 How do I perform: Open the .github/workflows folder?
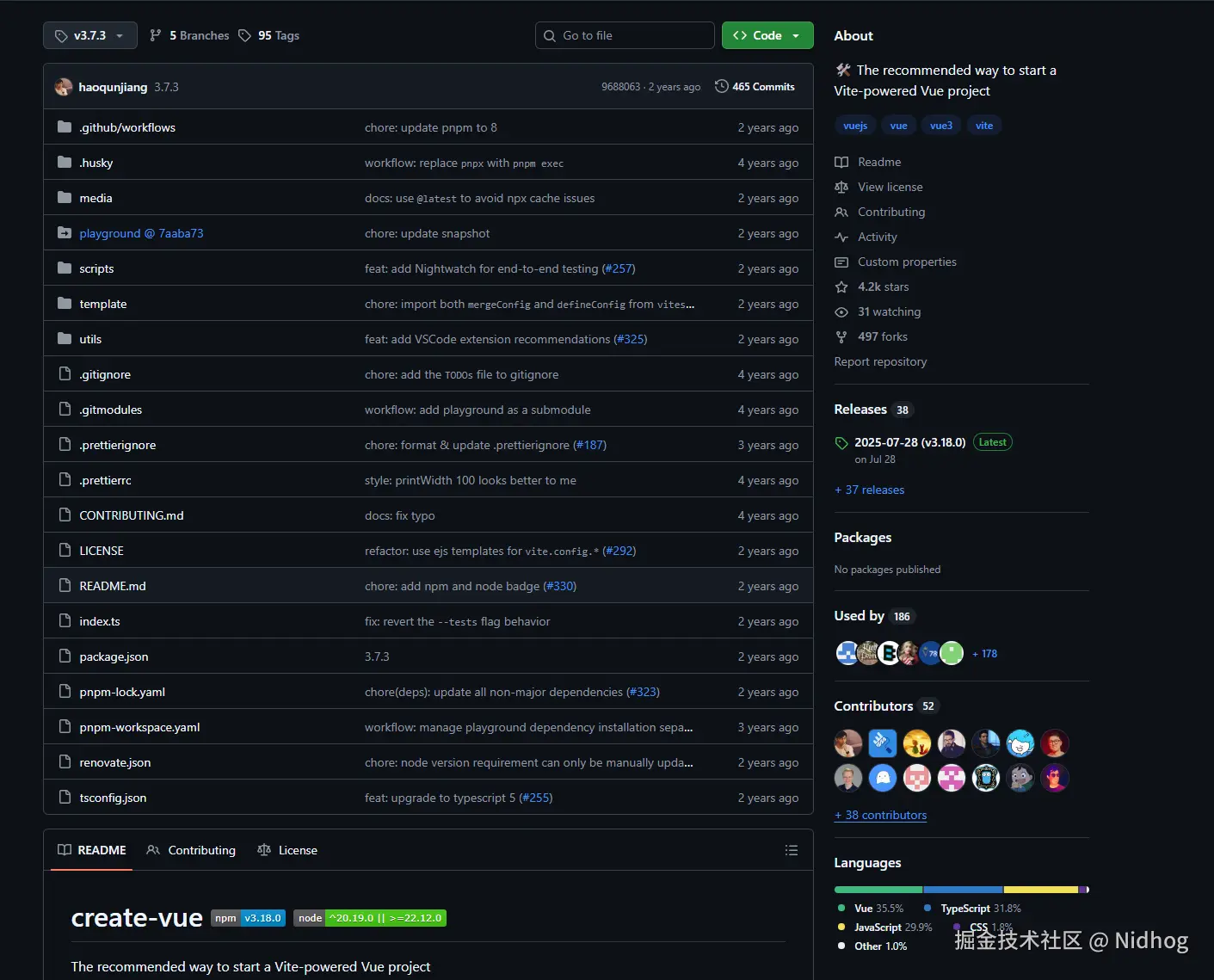point(127,127)
